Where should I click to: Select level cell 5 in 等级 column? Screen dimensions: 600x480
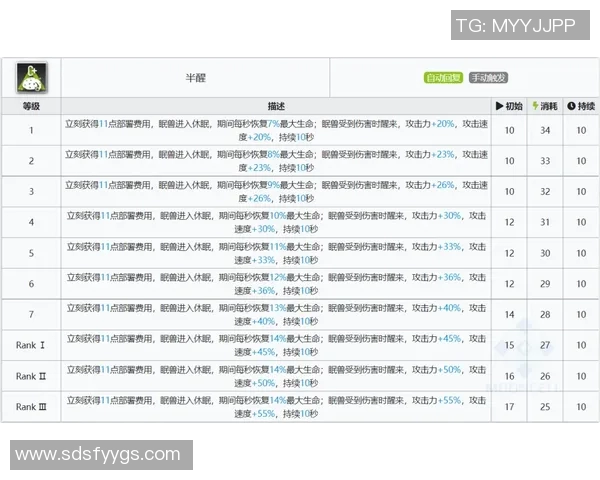pyautogui.click(x=31, y=253)
